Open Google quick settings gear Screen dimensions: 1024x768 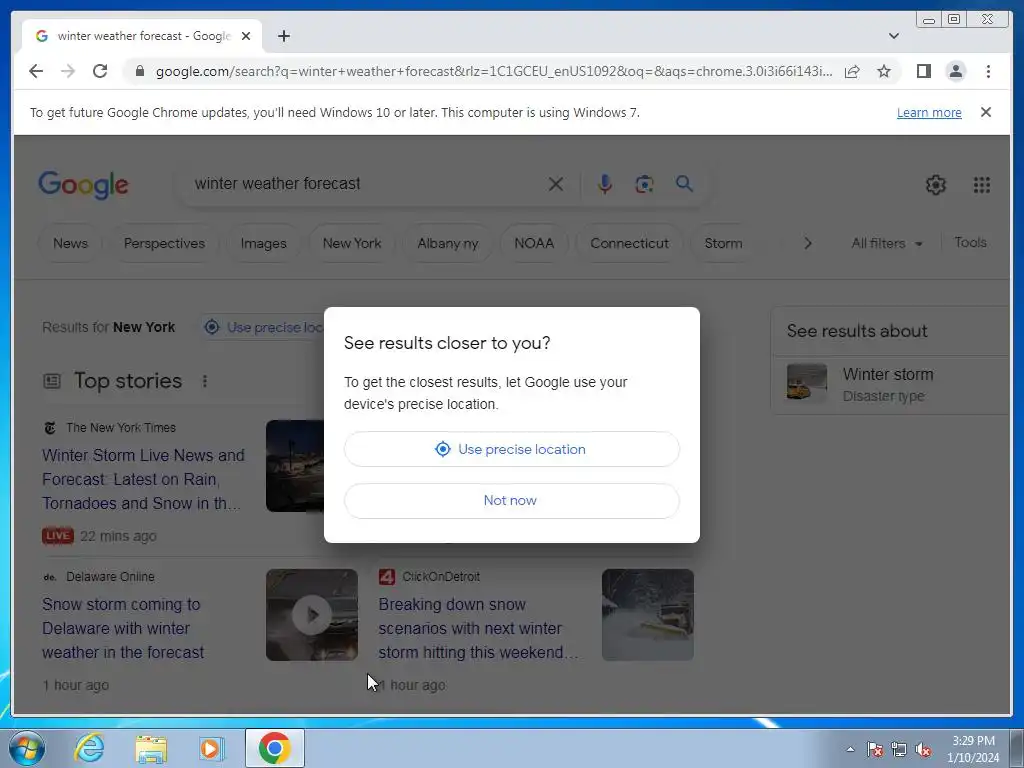tap(935, 185)
